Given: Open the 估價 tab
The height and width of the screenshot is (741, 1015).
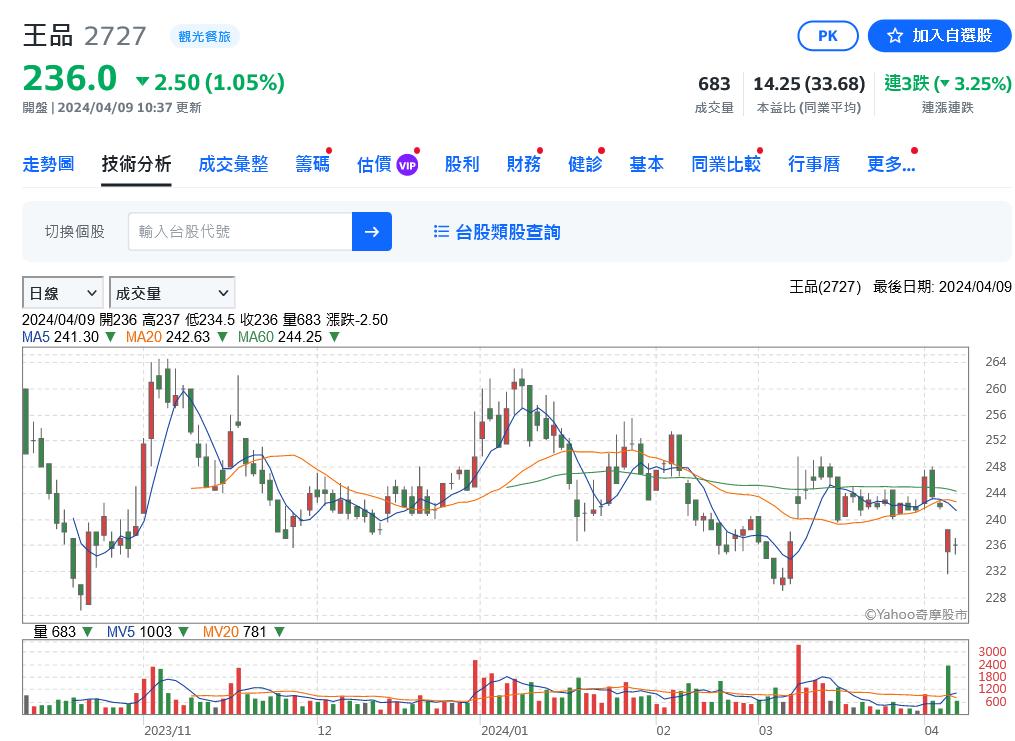Looking at the screenshot, I should click(374, 164).
